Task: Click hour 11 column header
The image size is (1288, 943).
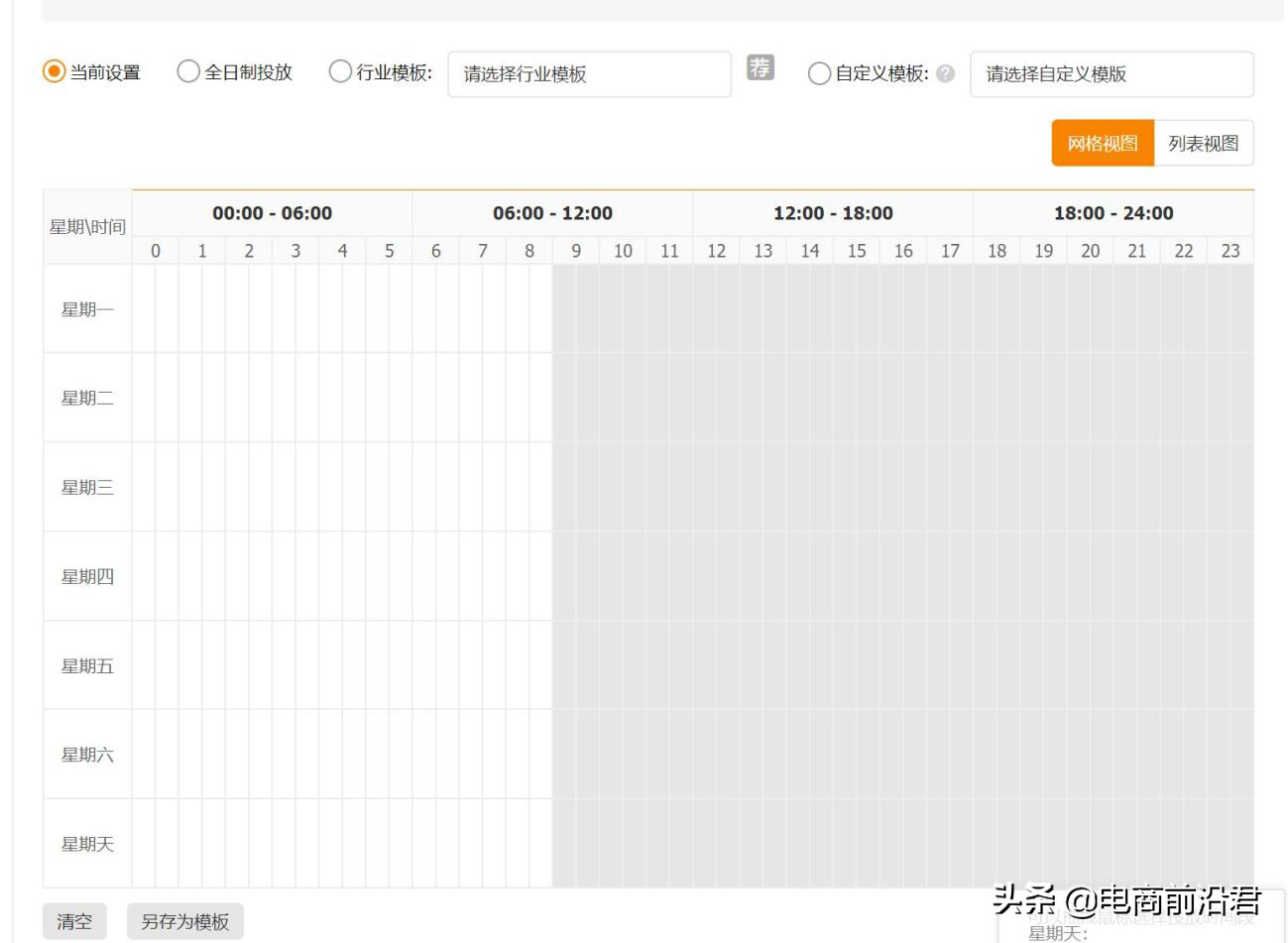Action: click(669, 251)
